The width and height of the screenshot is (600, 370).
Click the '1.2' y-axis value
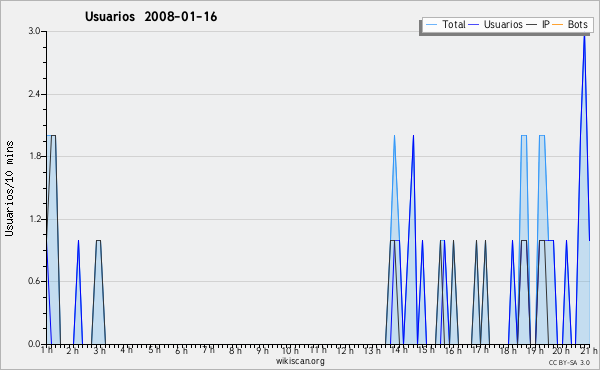(34, 219)
